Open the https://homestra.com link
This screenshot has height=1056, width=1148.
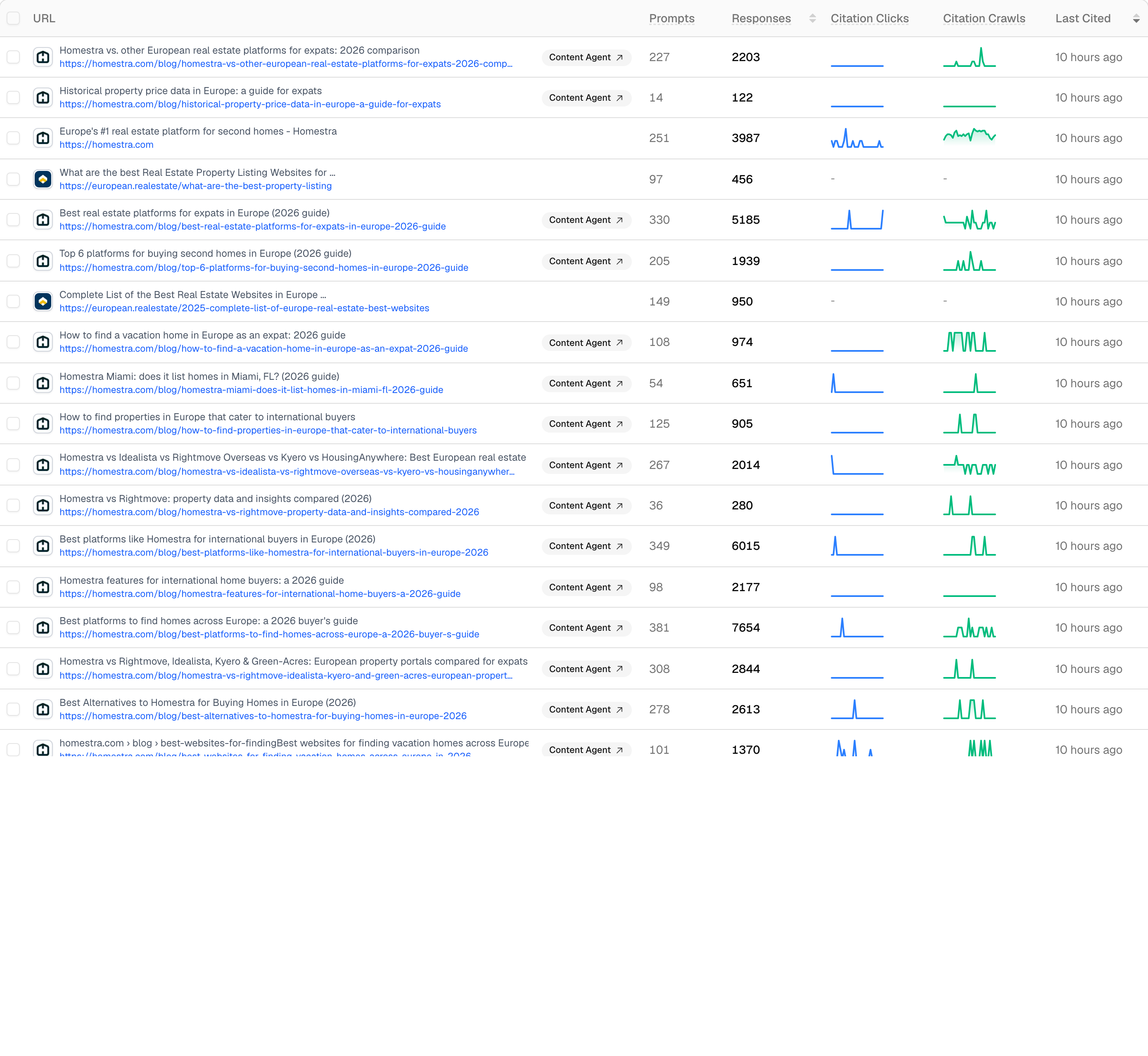point(107,145)
